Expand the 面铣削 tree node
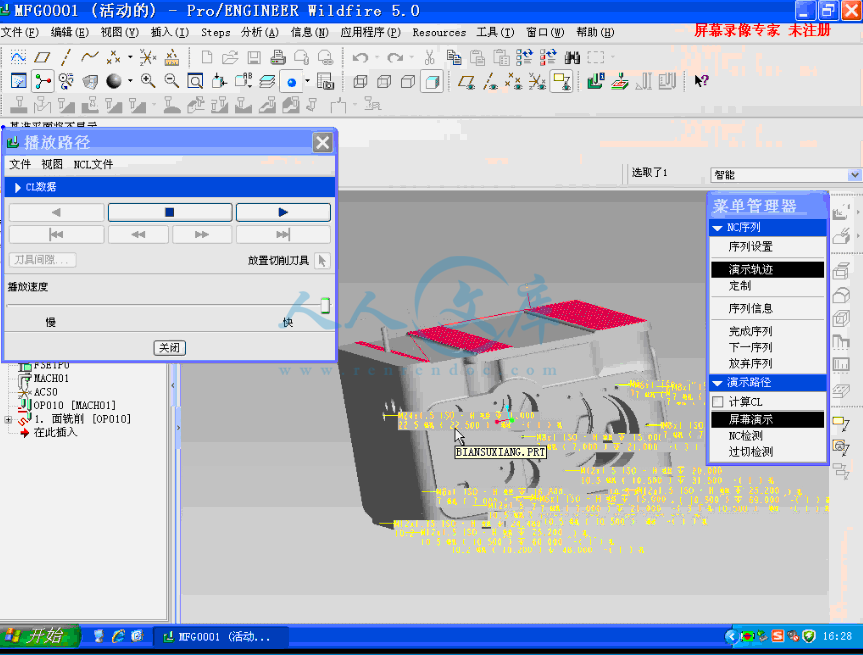The height and width of the screenshot is (655, 863). coord(8,419)
